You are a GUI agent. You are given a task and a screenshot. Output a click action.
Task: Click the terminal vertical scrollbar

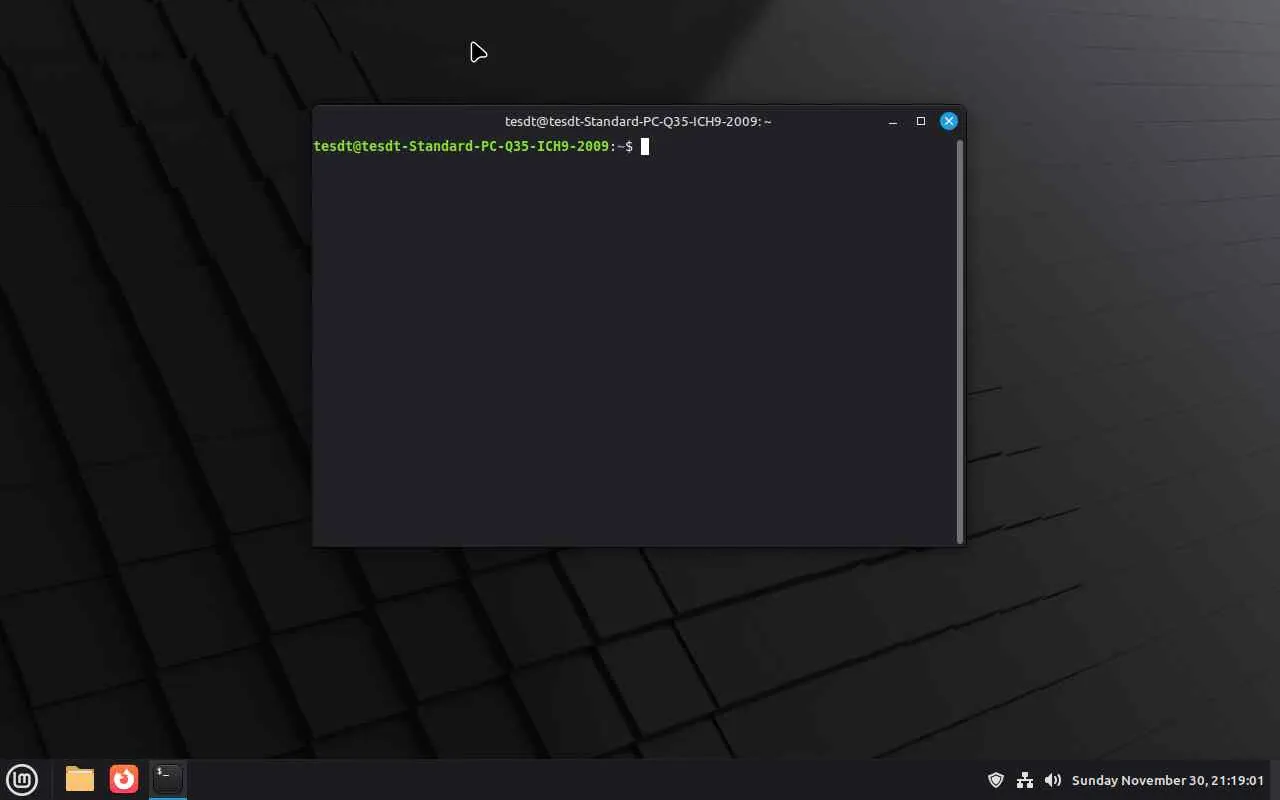point(961,341)
